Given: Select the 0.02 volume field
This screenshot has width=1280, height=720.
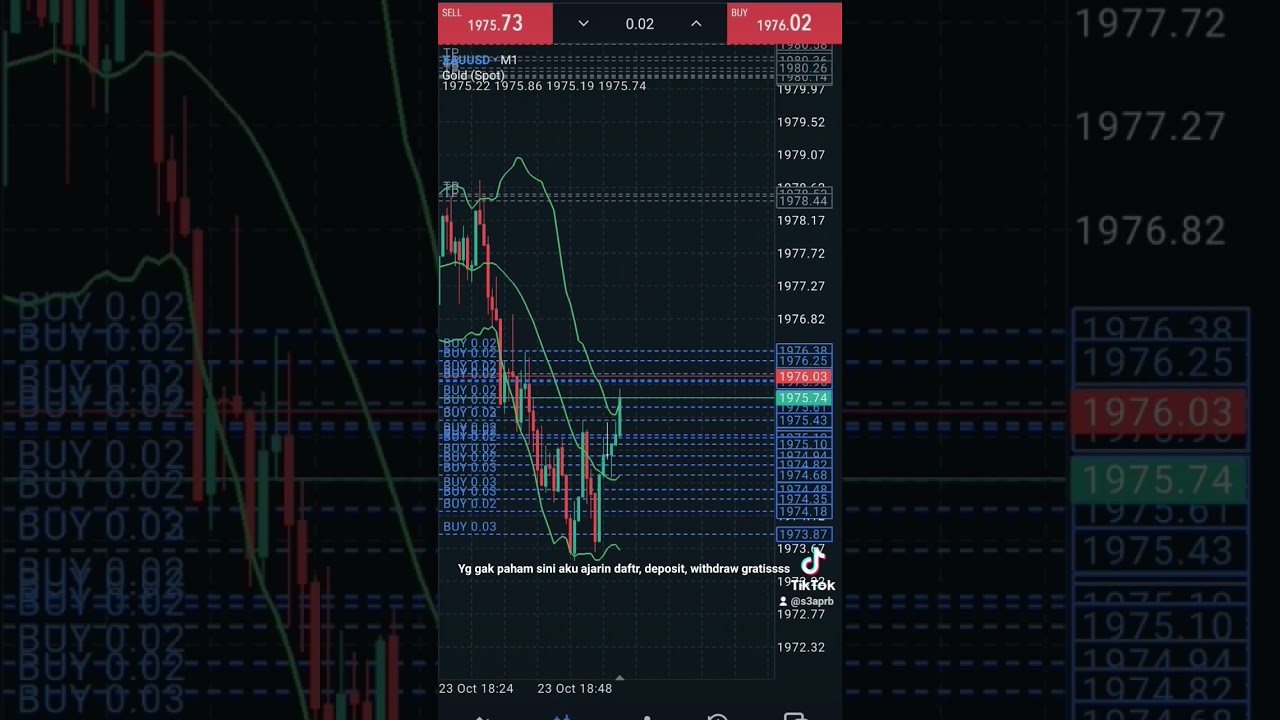Looking at the screenshot, I should point(640,24).
